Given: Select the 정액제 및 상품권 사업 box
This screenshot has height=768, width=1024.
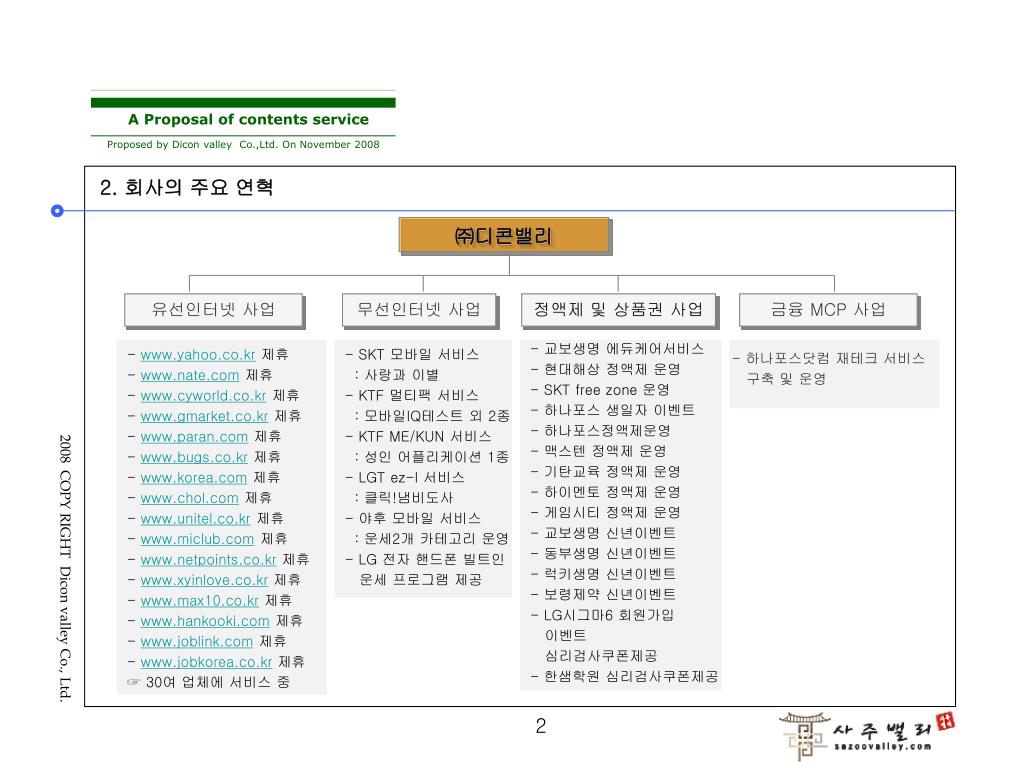Looking at the screenshot, I should 618,310.
